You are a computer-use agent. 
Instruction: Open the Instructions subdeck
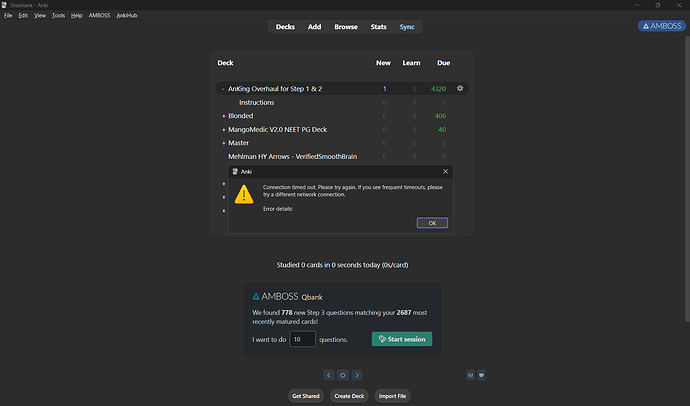257,102
